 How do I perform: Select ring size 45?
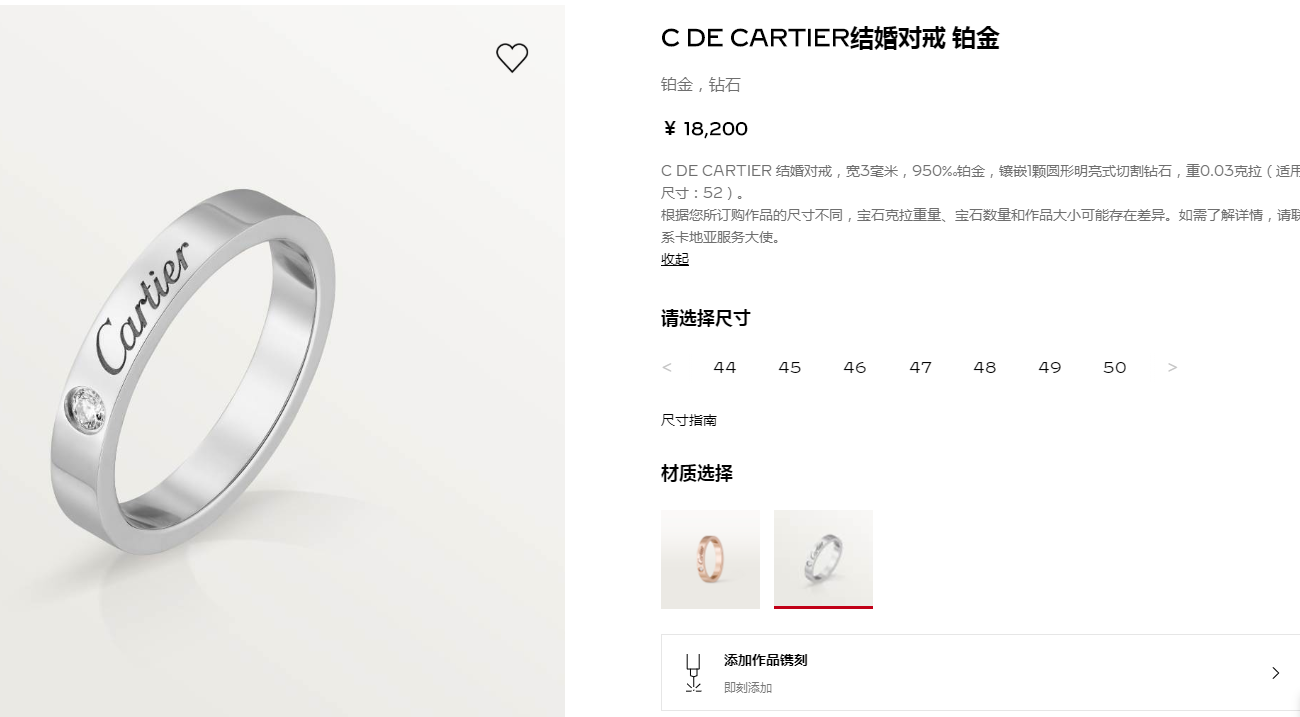[x=790, y=367]
